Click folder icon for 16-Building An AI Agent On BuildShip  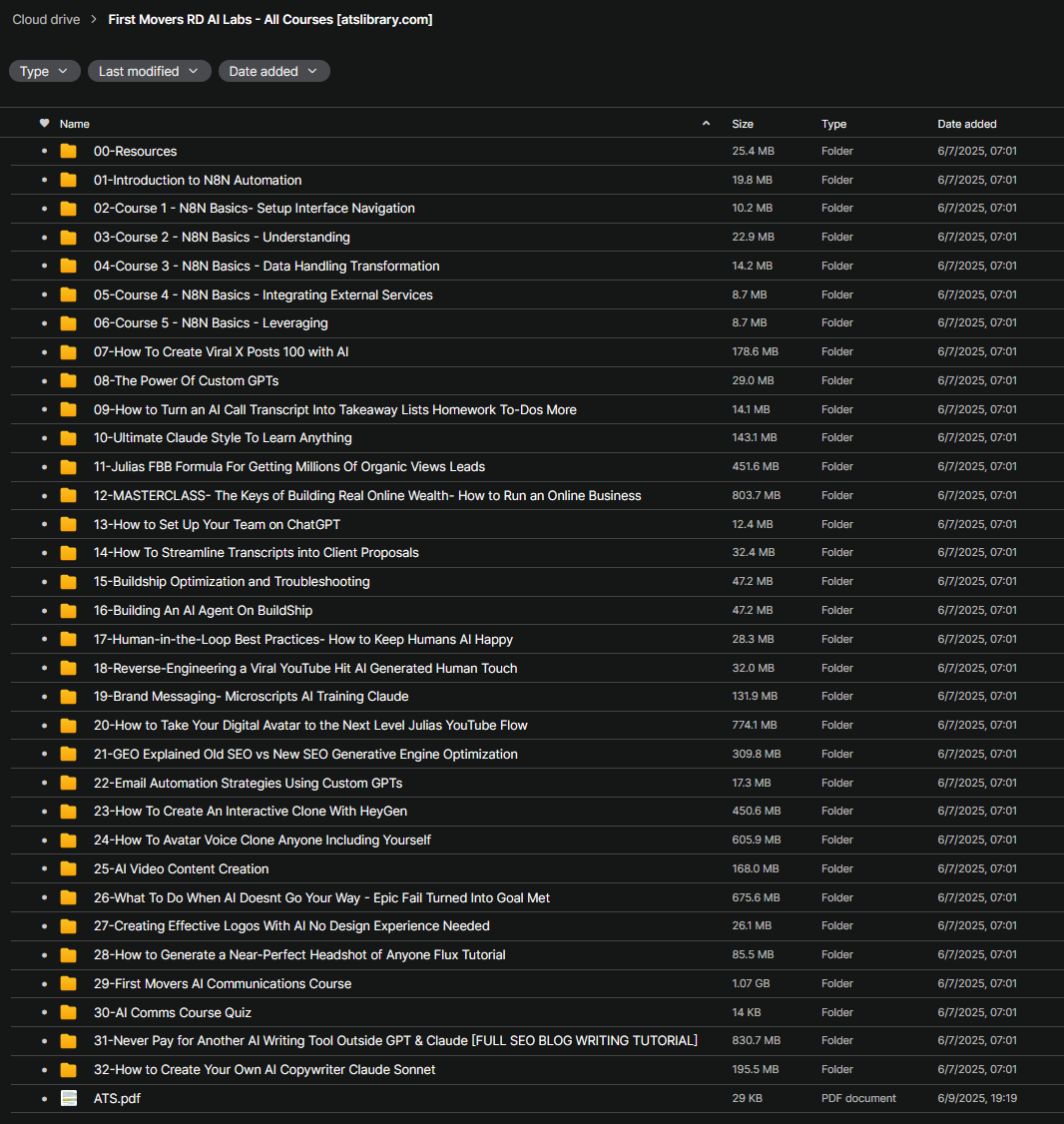(68, 611)
